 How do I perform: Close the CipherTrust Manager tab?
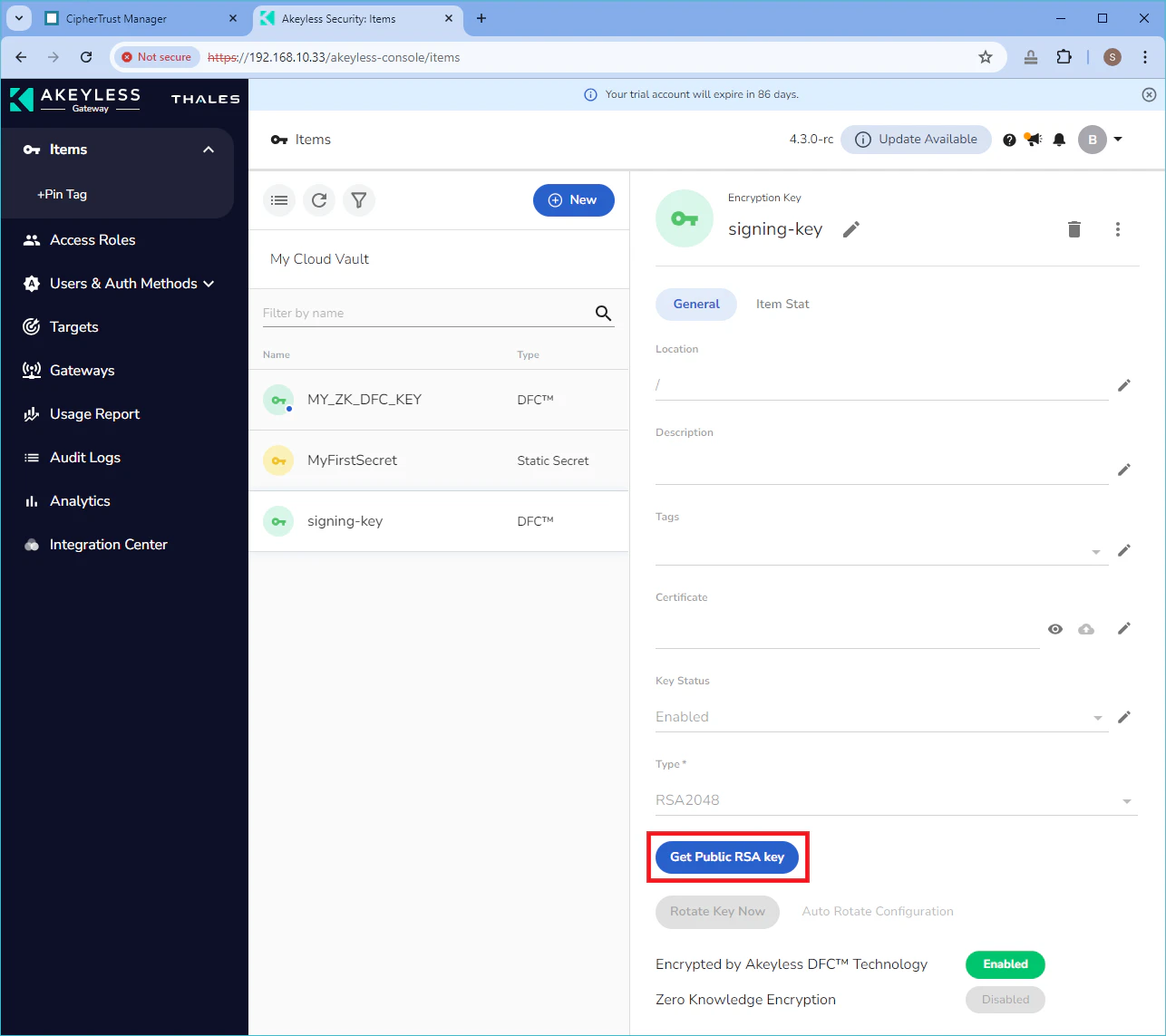233,18
